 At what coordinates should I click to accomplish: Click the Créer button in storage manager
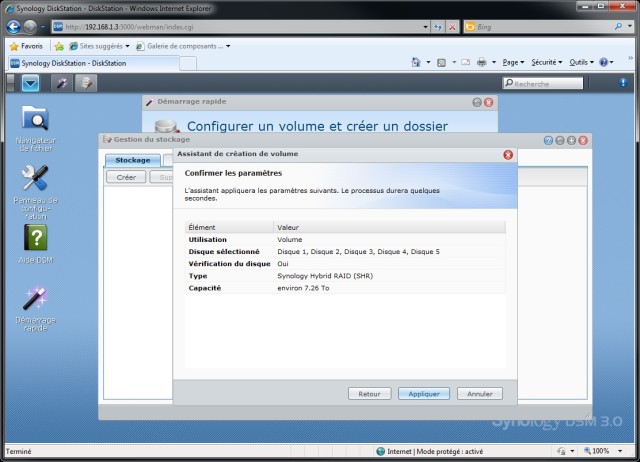[126, 177]
